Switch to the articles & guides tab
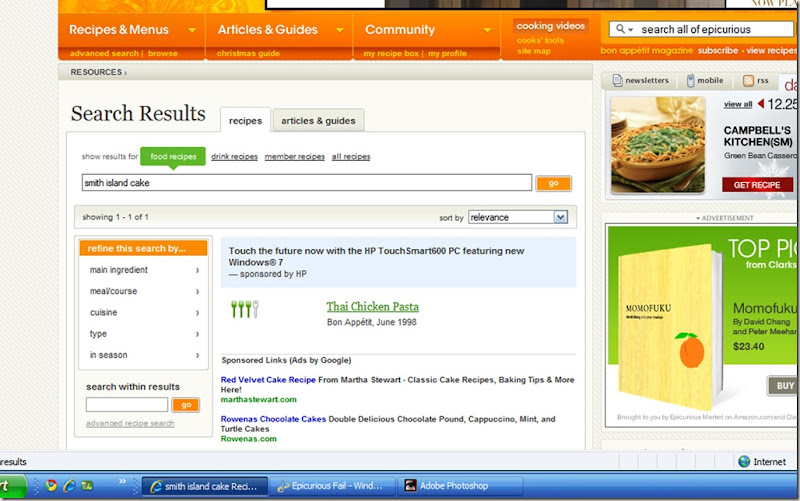This screenshot has width=800, height=501. coord(318,120)
